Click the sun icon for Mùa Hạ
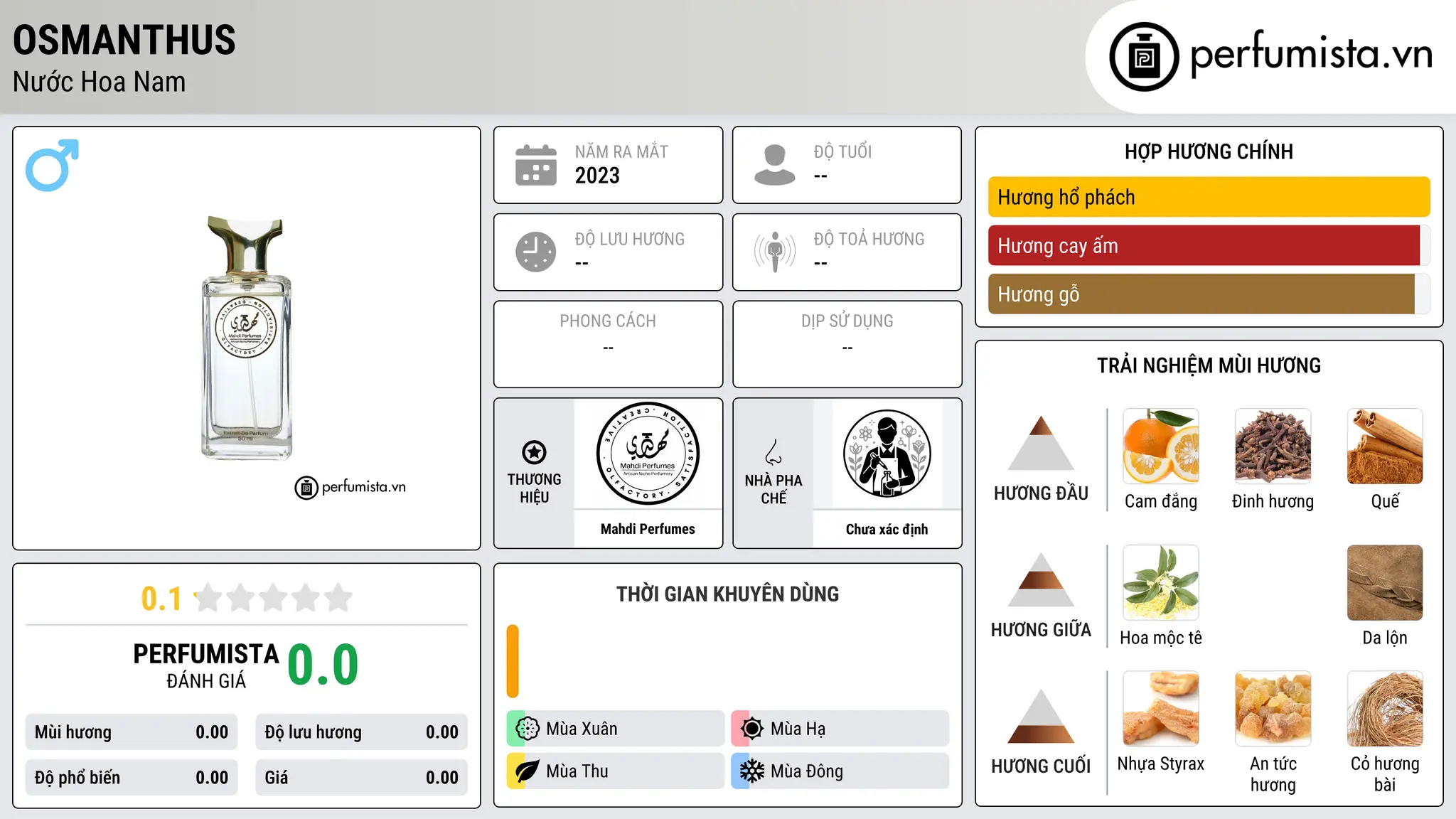The height and width of the screenshot is (819, 1456). pos(752,729)
